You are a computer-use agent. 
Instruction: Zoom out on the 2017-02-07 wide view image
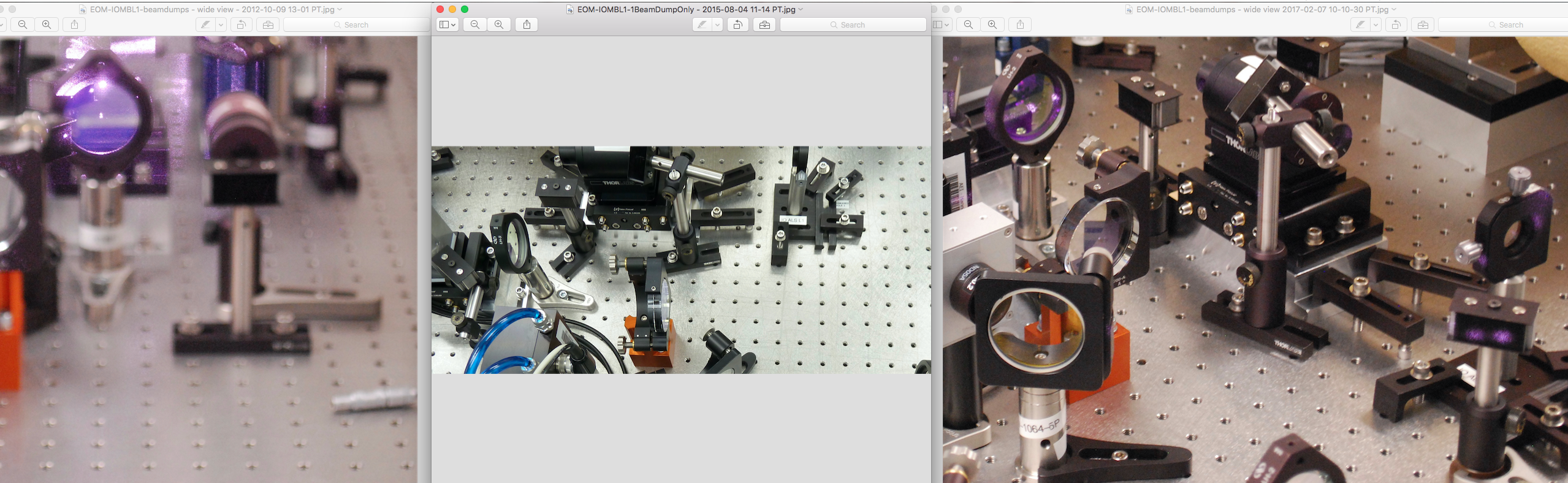pyautogui.click(x=969, y=25)
